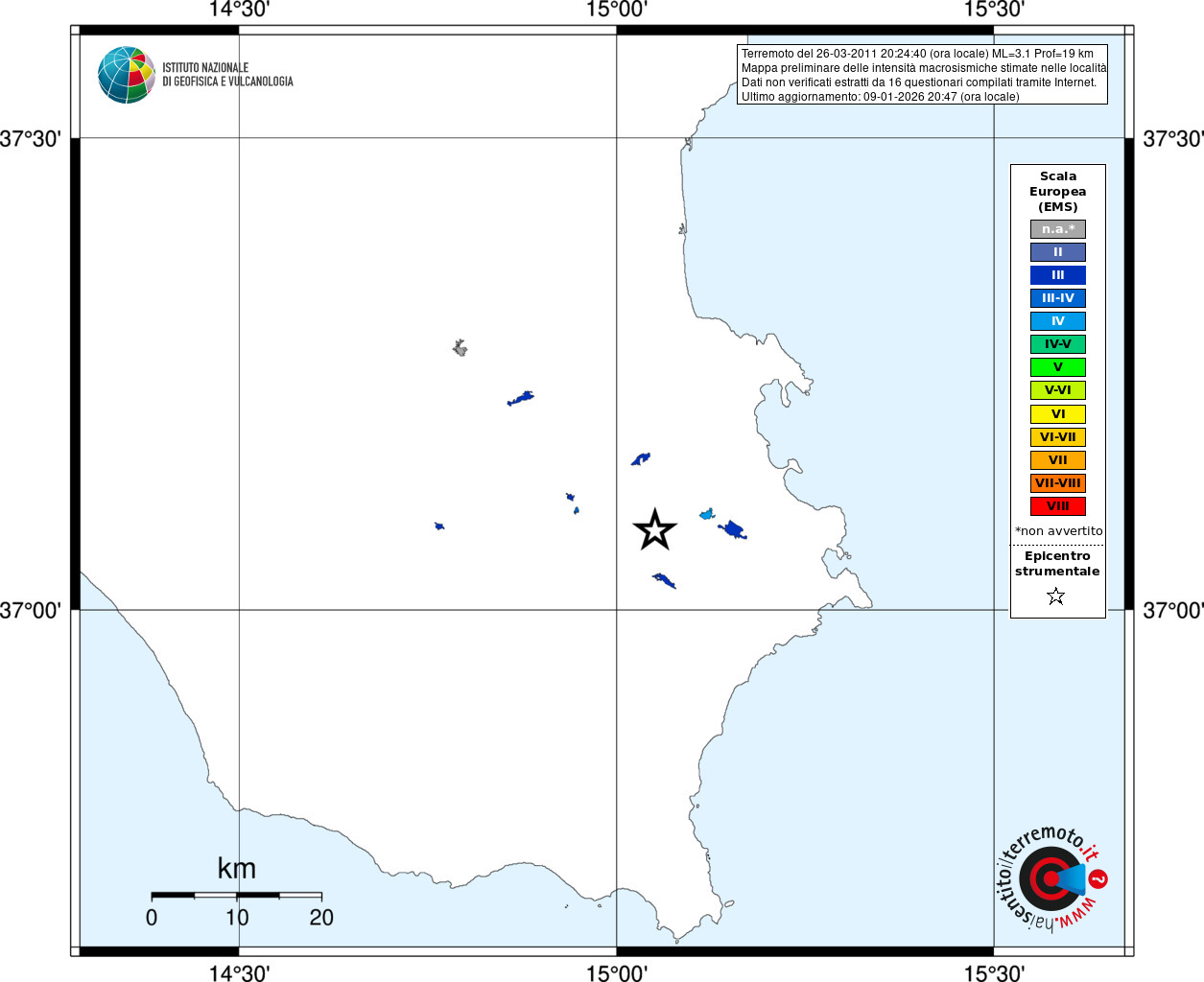Screen dimensions: 1204x982
Task: Click the earthquake info text box
Action: coord(923,75)
